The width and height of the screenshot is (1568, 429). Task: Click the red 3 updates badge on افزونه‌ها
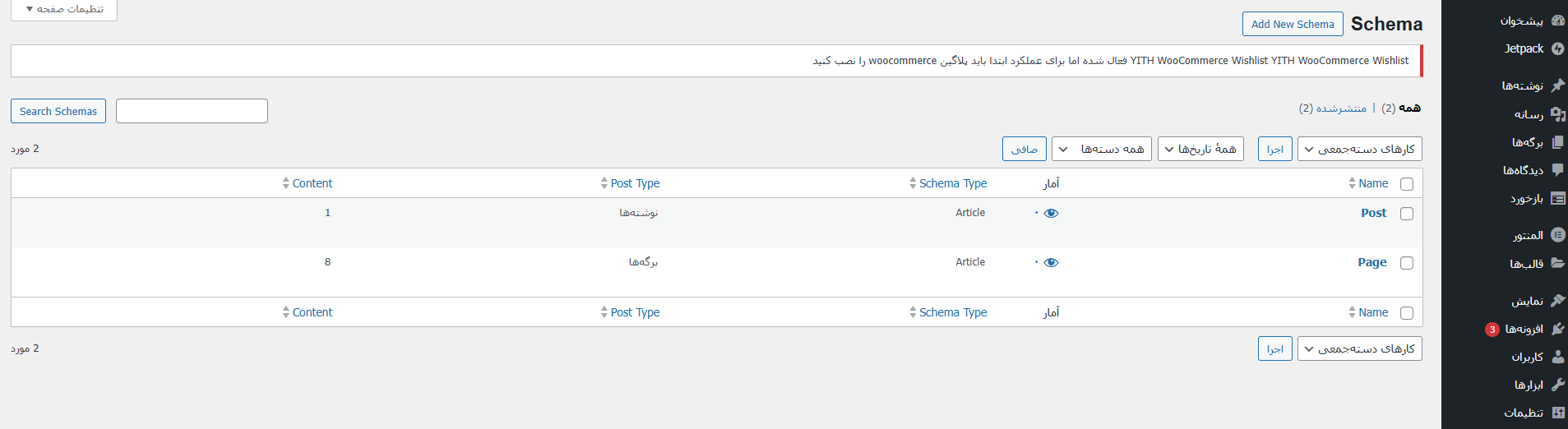1492,330
